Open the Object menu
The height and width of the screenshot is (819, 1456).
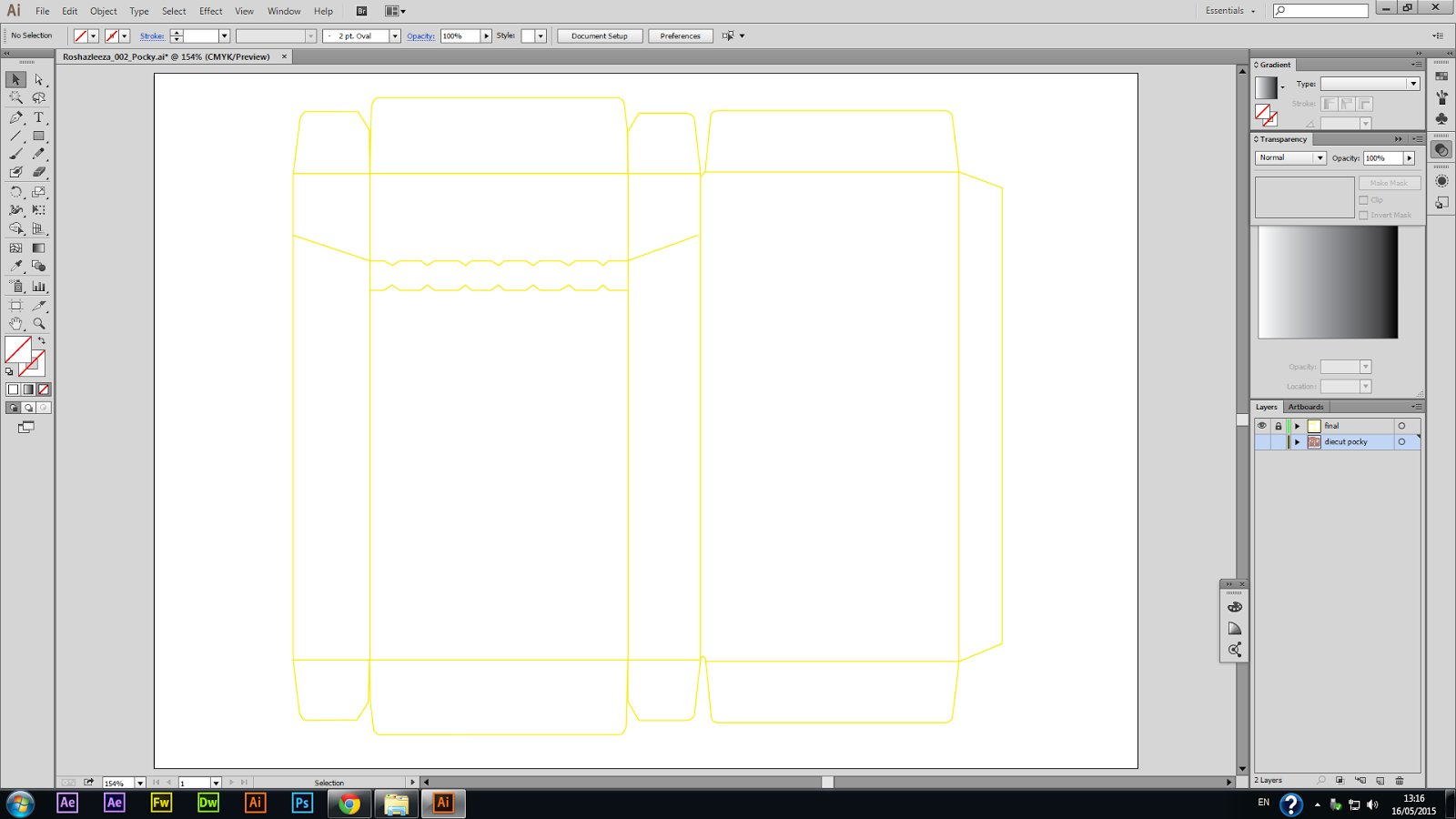pyautogui.click(x=103, y=11)
